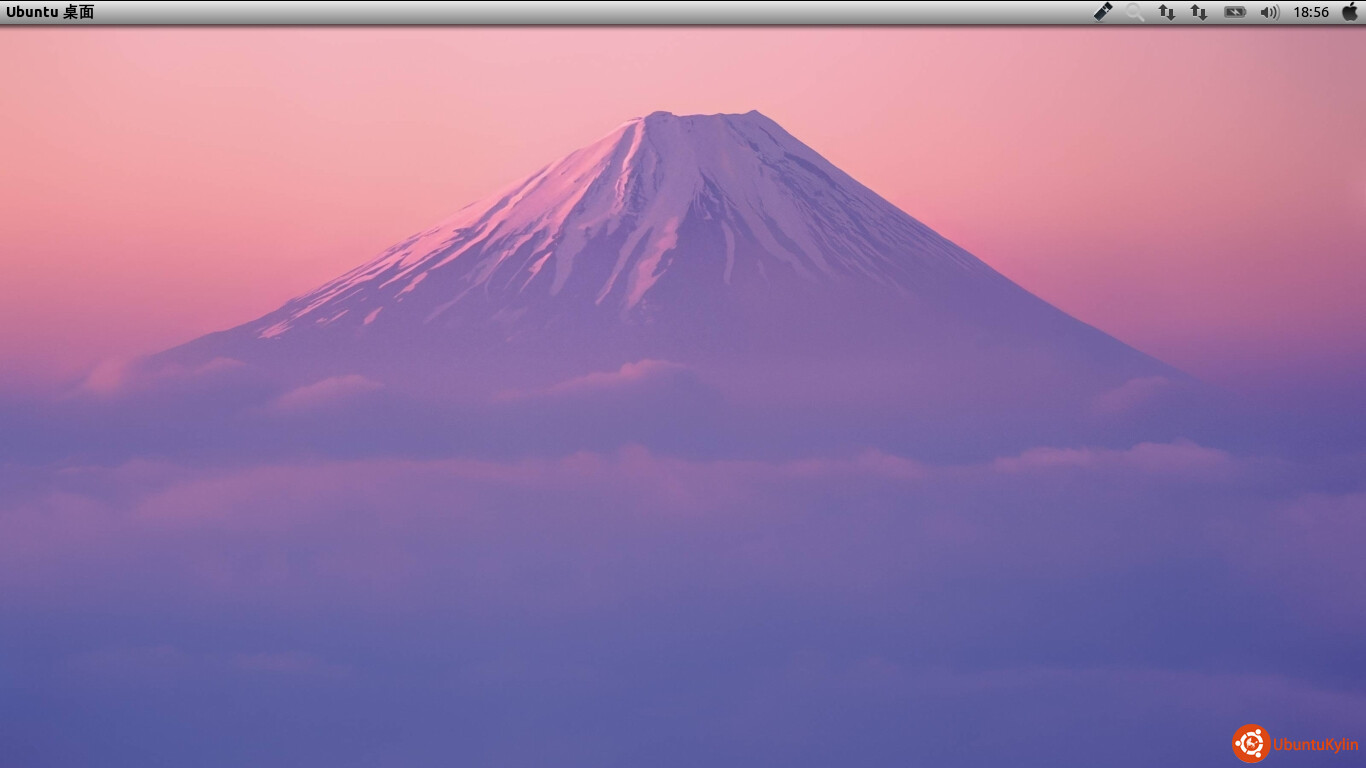Click the orange "UbuntuKylin" text
Screen dimensions: 1366x768
[1316, 745]
